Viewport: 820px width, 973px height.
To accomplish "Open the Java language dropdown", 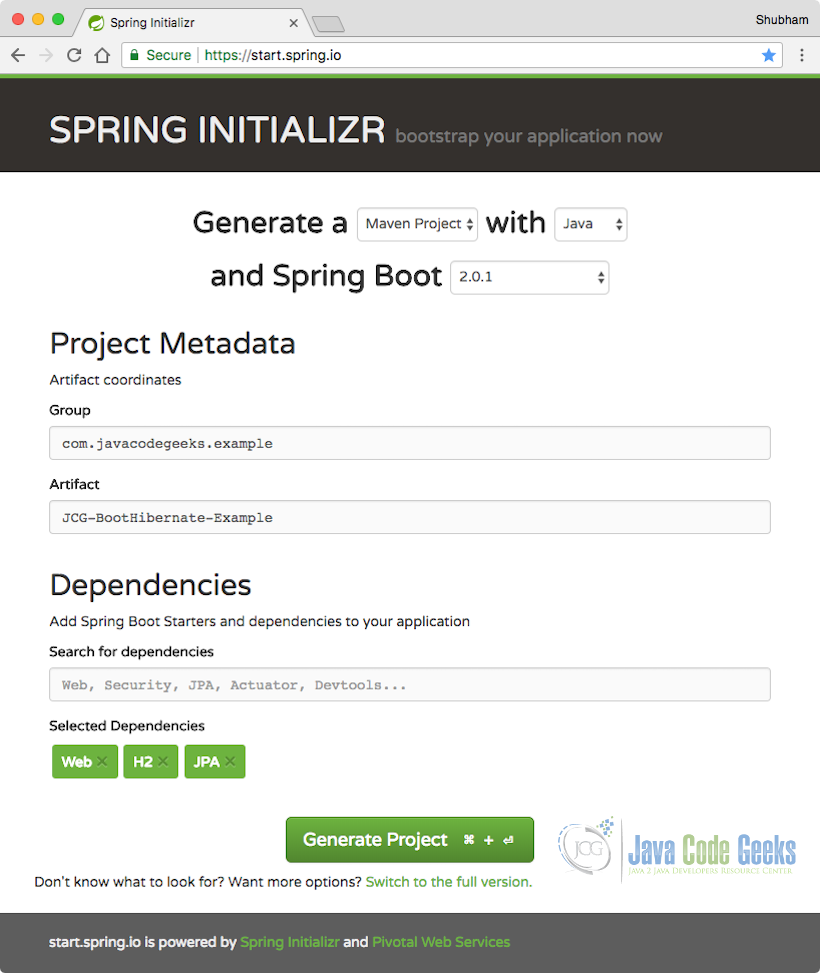I will (x=590, y=224).
